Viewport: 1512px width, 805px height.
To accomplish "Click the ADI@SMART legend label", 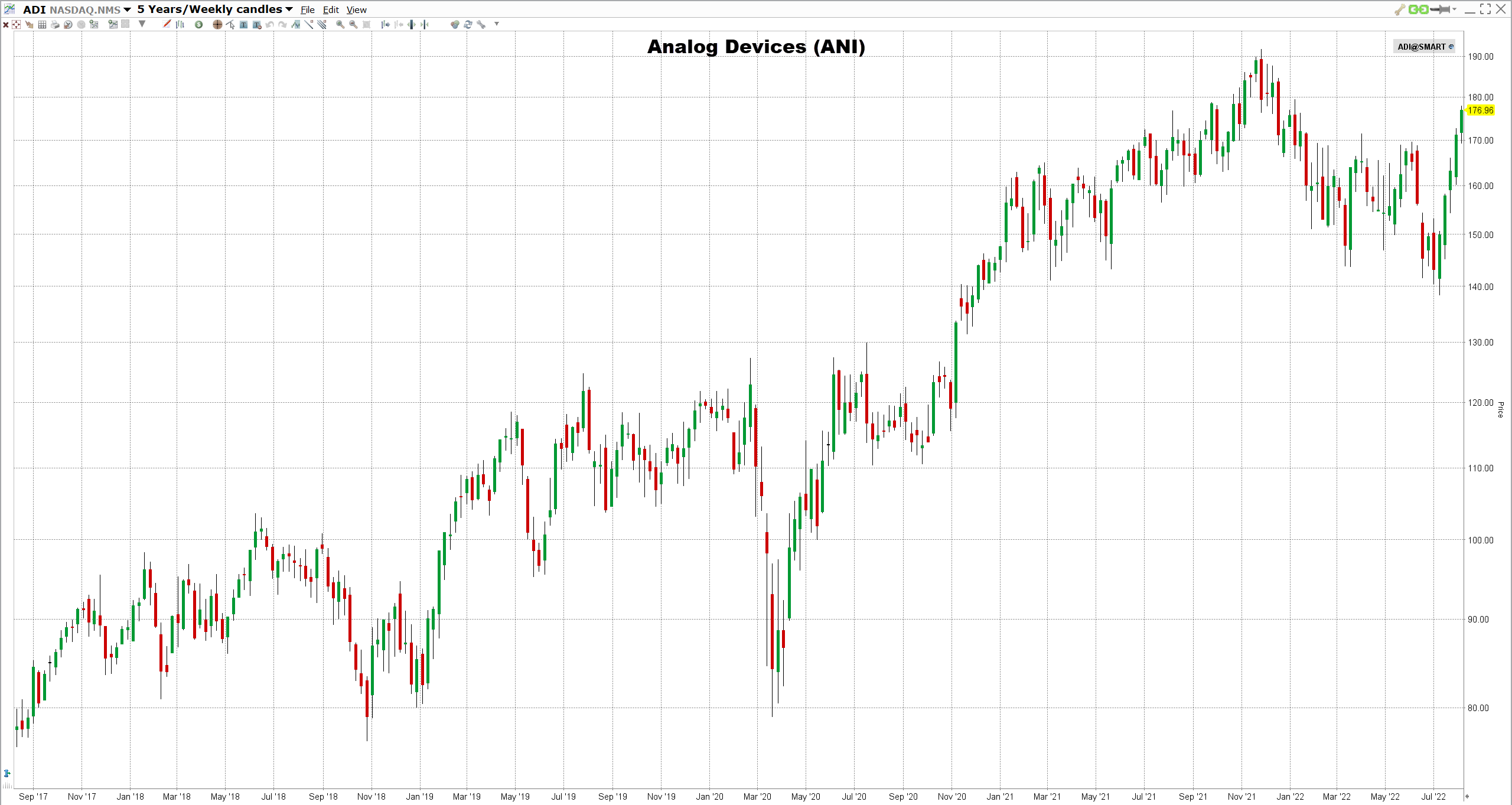I will [1425, 47].
